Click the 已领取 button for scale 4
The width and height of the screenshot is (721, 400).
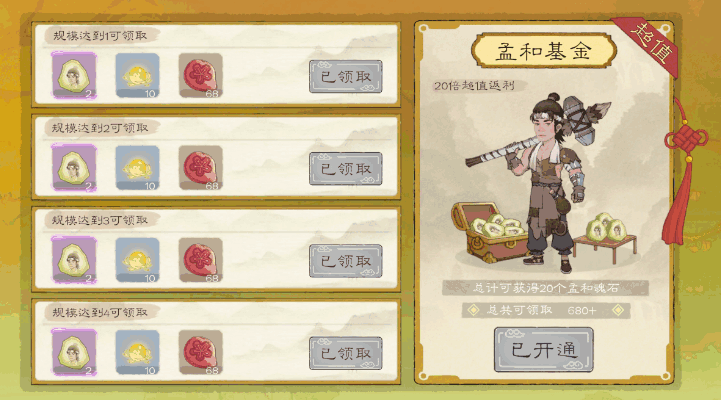(346, 353)
